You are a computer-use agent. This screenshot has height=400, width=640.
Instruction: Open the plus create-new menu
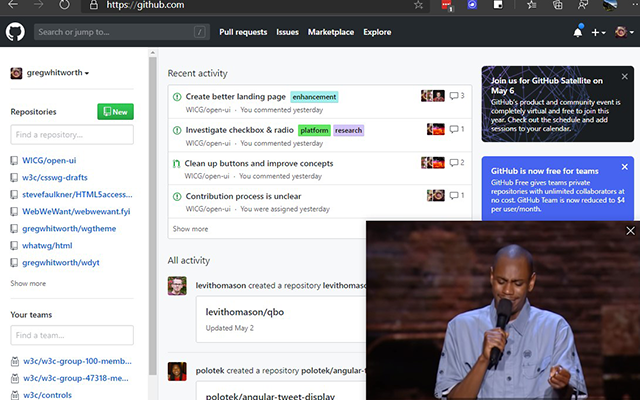(x=598, y=32)
